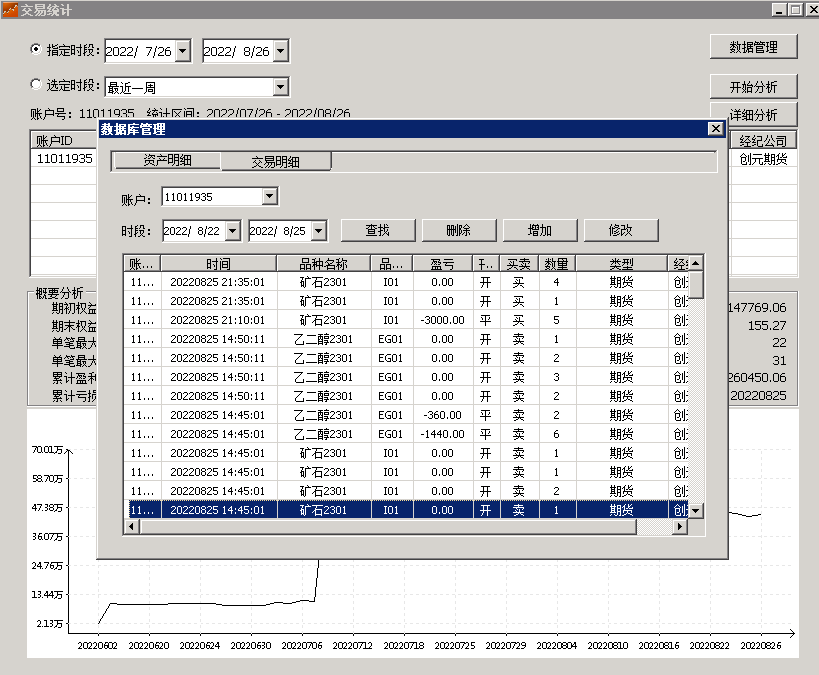Open the 2022/8/22 date picker dropdown

tap(233, 230)
